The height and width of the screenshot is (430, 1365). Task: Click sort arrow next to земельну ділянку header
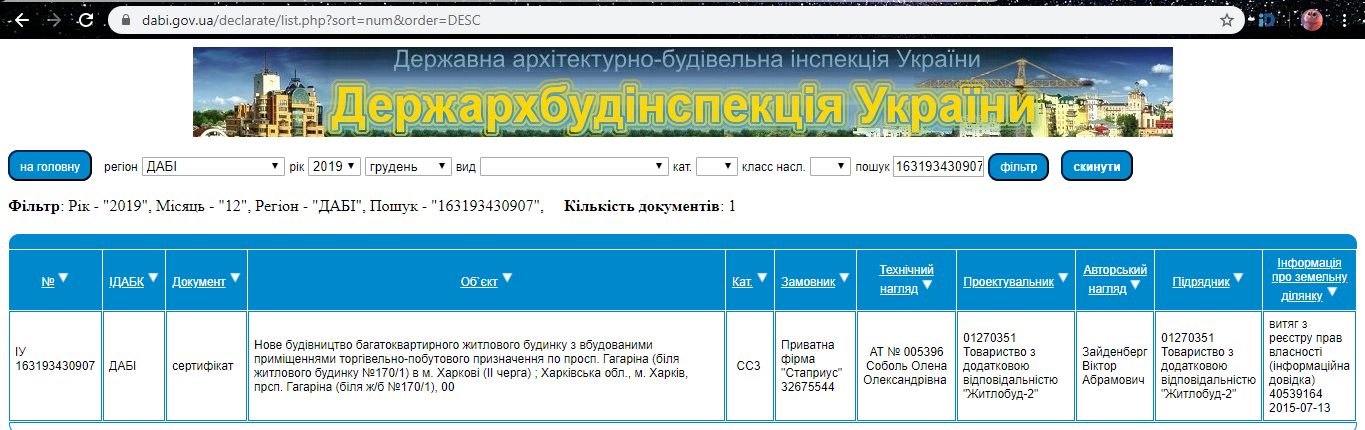click(1333, 293)
